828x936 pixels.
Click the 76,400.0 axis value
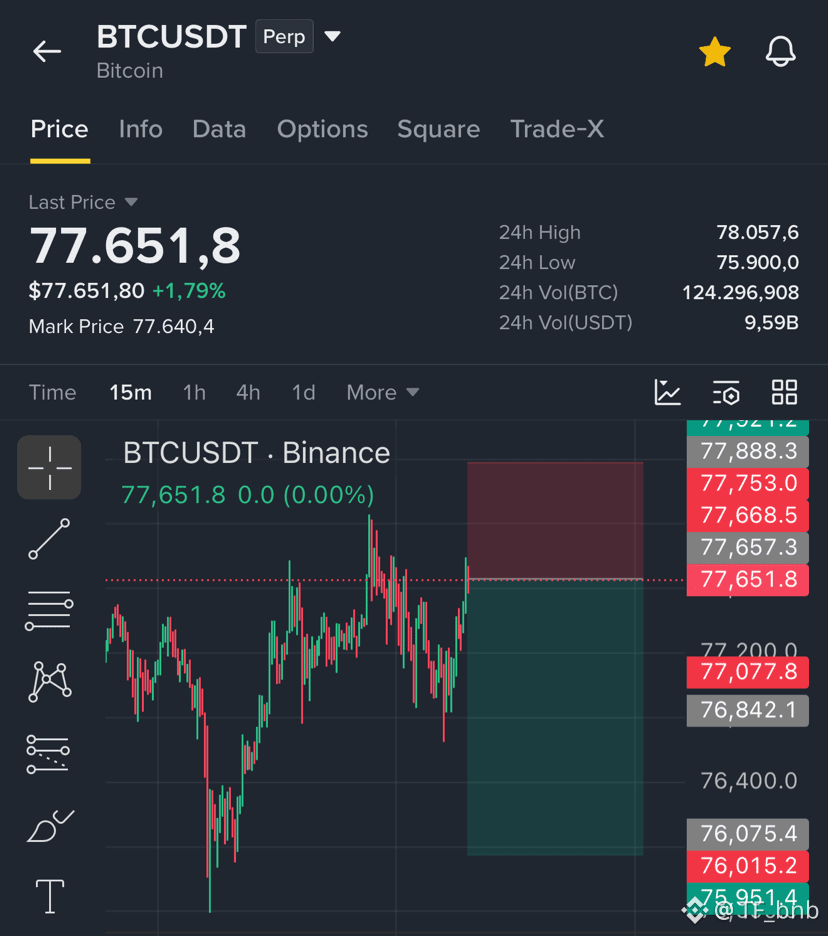pyautogui.click(x=749, y=781)
